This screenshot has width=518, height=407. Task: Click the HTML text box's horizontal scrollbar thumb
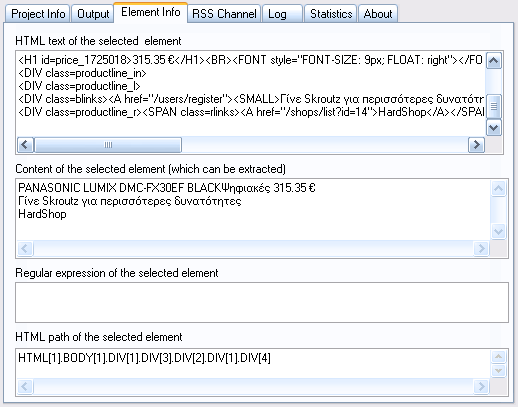pos(108,145)
